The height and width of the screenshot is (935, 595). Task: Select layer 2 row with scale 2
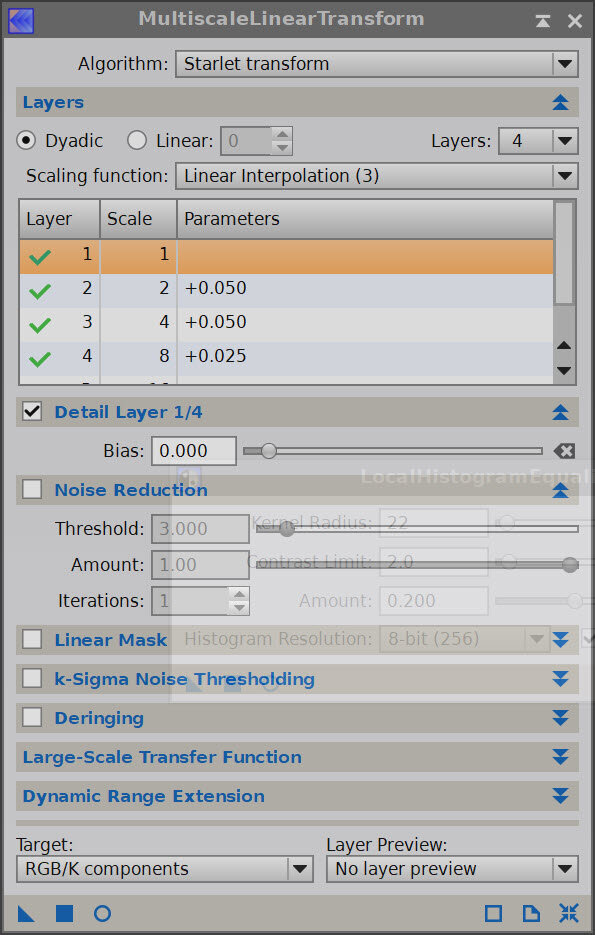pyautogui.click(x=286, y=290)
